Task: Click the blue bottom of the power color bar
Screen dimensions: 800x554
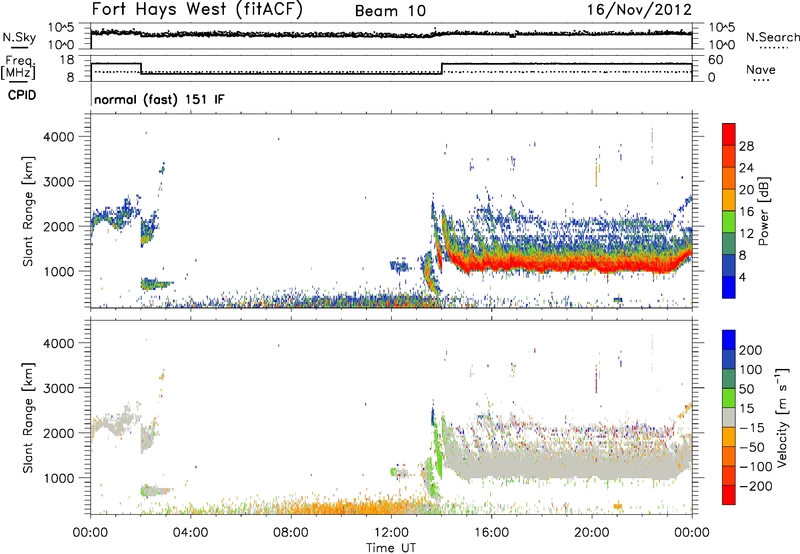Action: (x=729, y=287)
